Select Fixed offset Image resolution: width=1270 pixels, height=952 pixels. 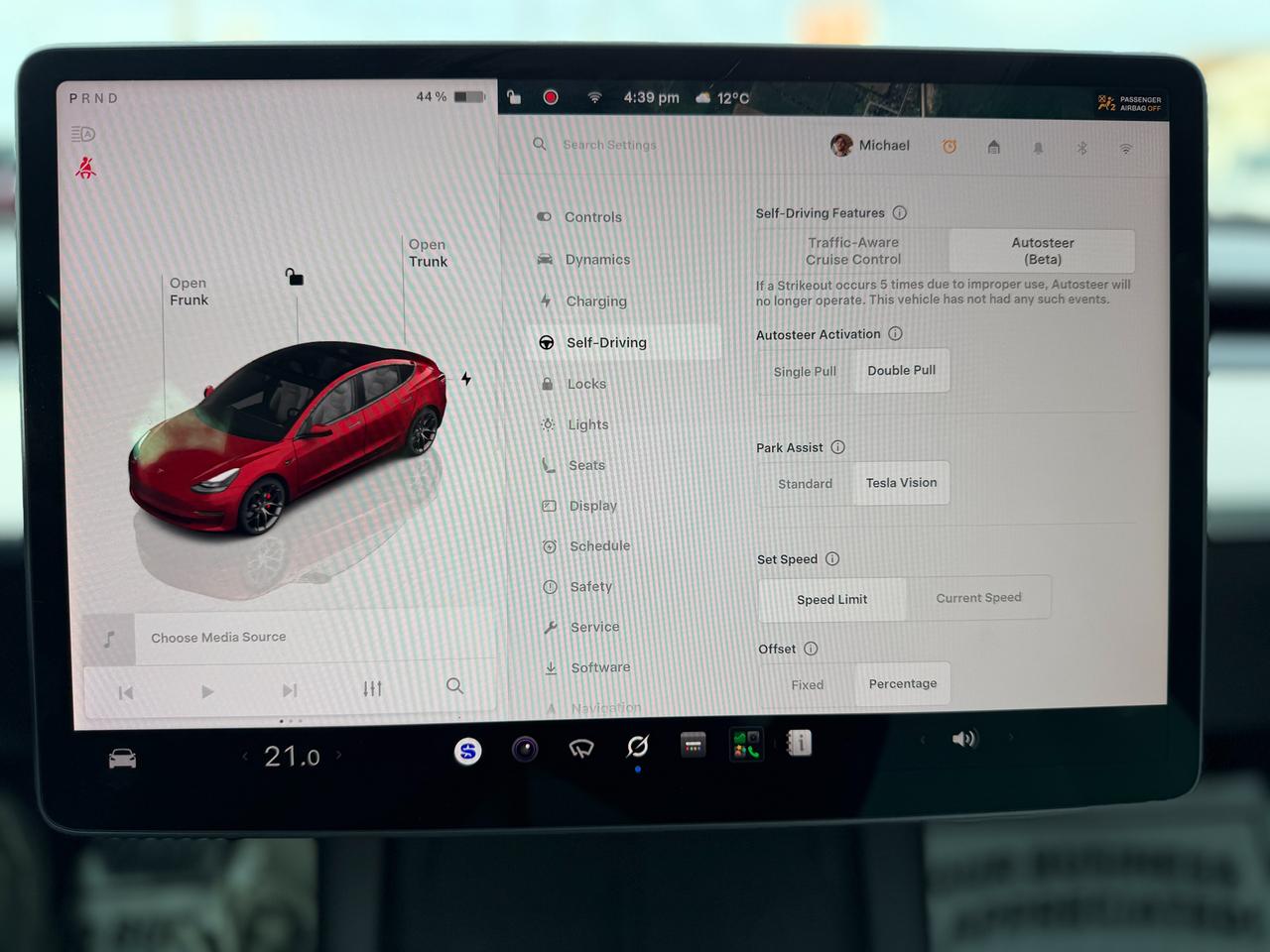[808, 685]
